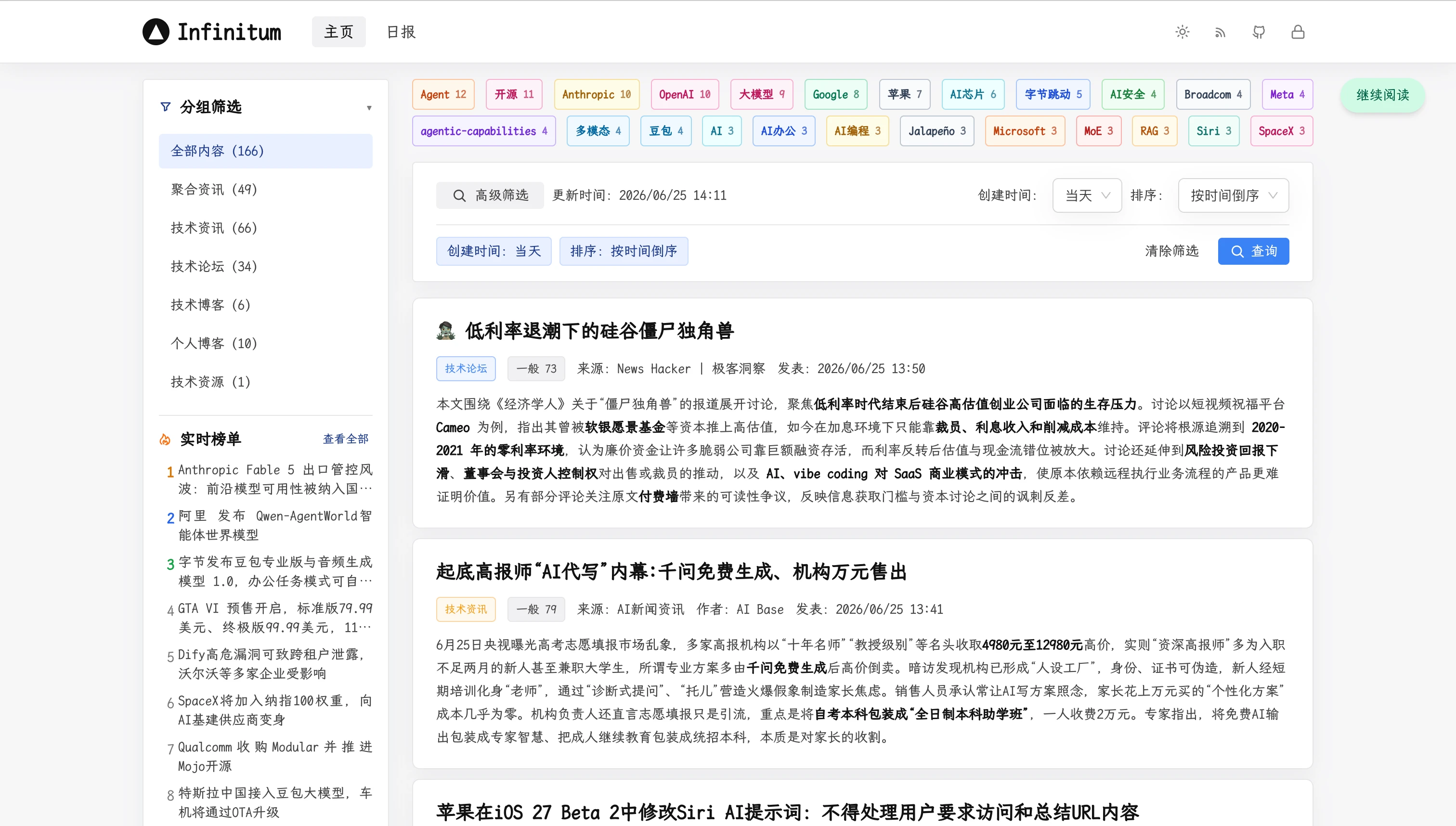Open the 创建时间 当天 dropdown
Screen dimensions: 1456x826
coord(1087,195)
